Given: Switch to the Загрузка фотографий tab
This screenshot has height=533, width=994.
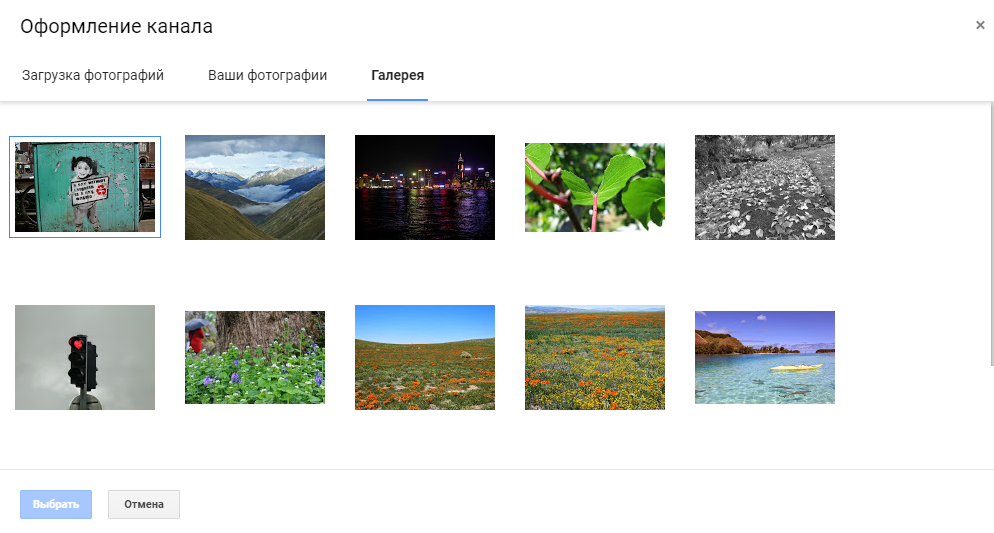Looking at the screenshot, I should (93, 75).
